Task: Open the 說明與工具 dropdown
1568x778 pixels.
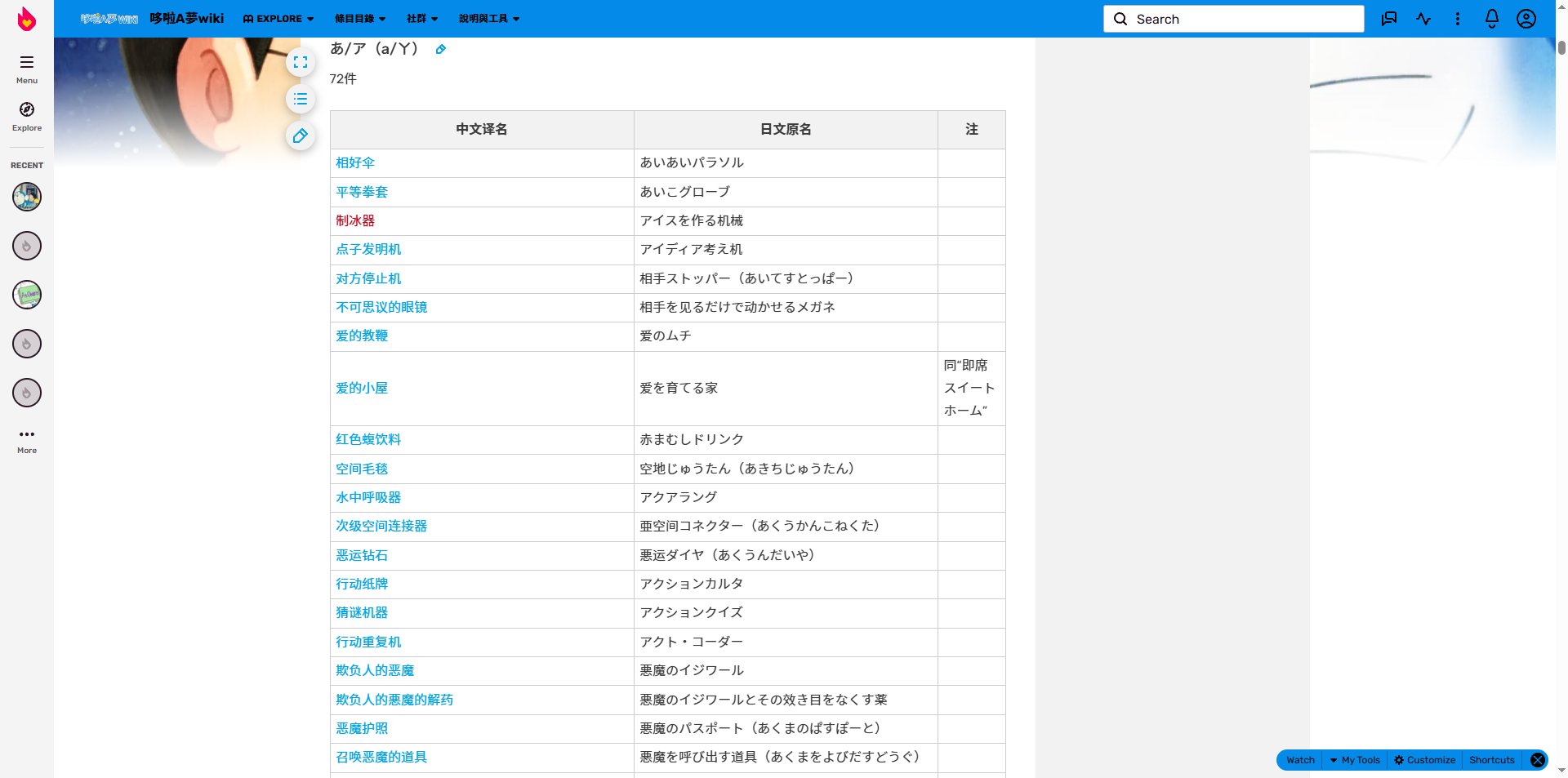Action: [488, 18]
